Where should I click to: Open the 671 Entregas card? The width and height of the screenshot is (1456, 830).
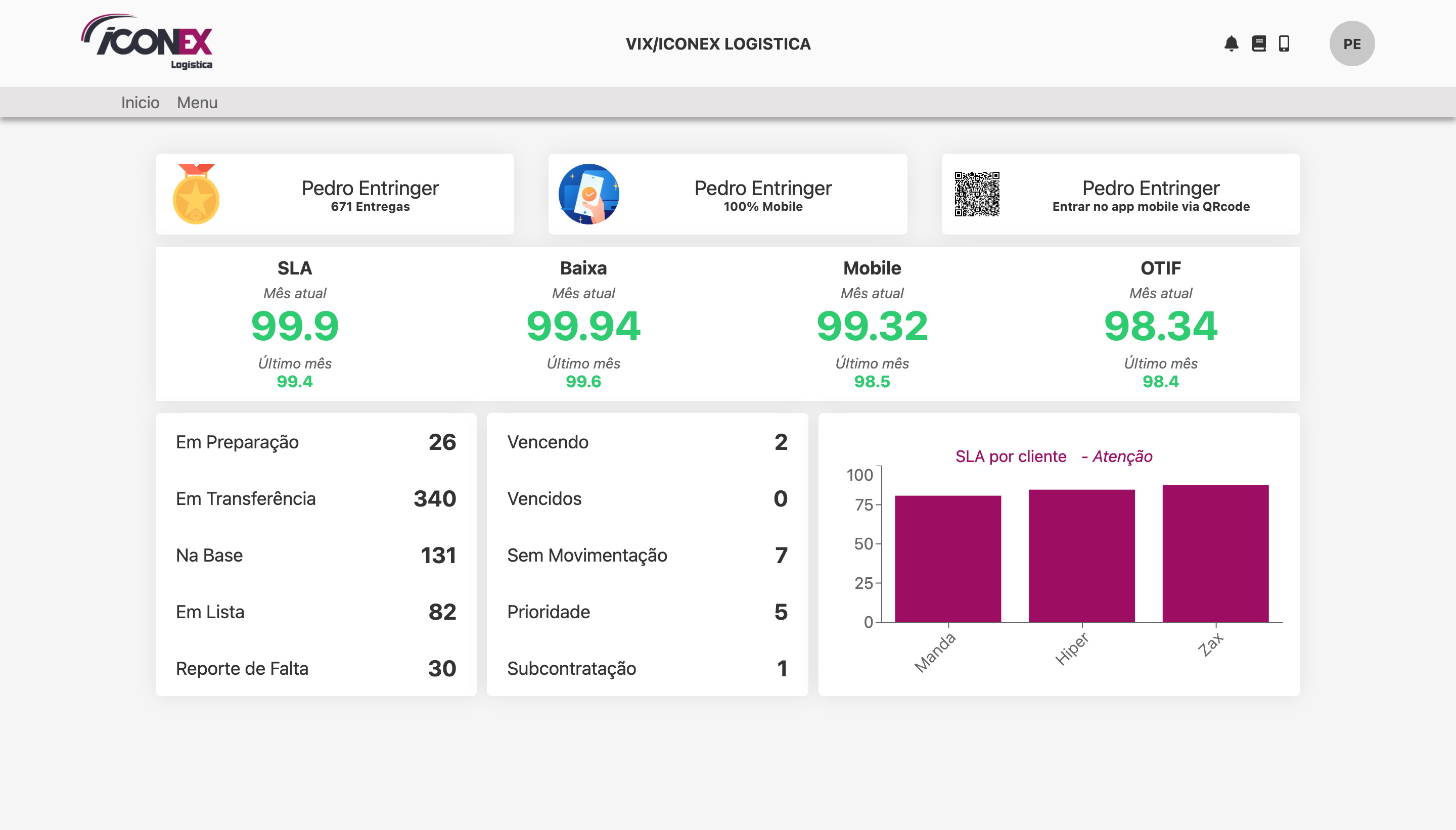(x=335, y=194)
